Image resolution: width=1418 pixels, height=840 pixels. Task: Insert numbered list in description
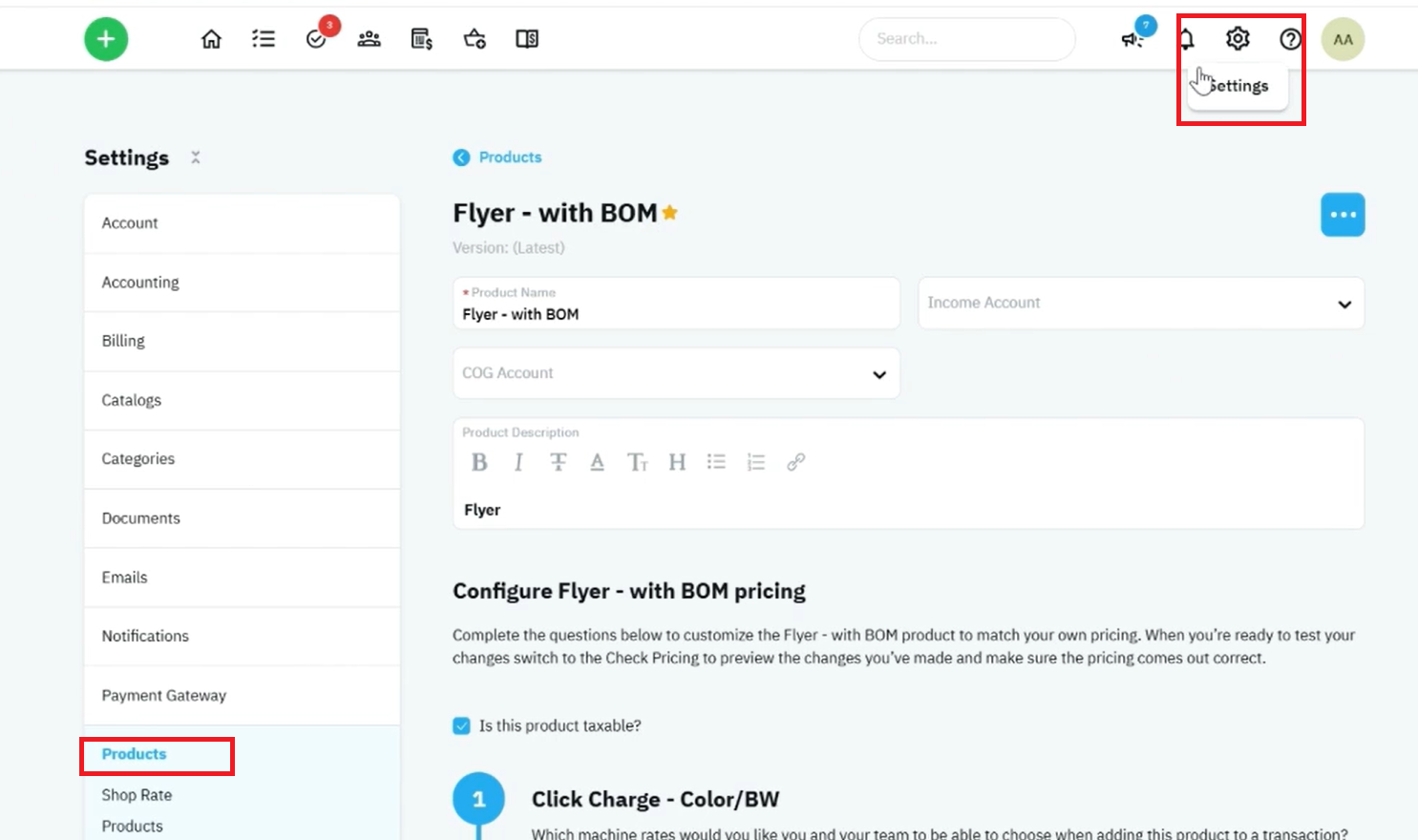[x=756, y=462]
